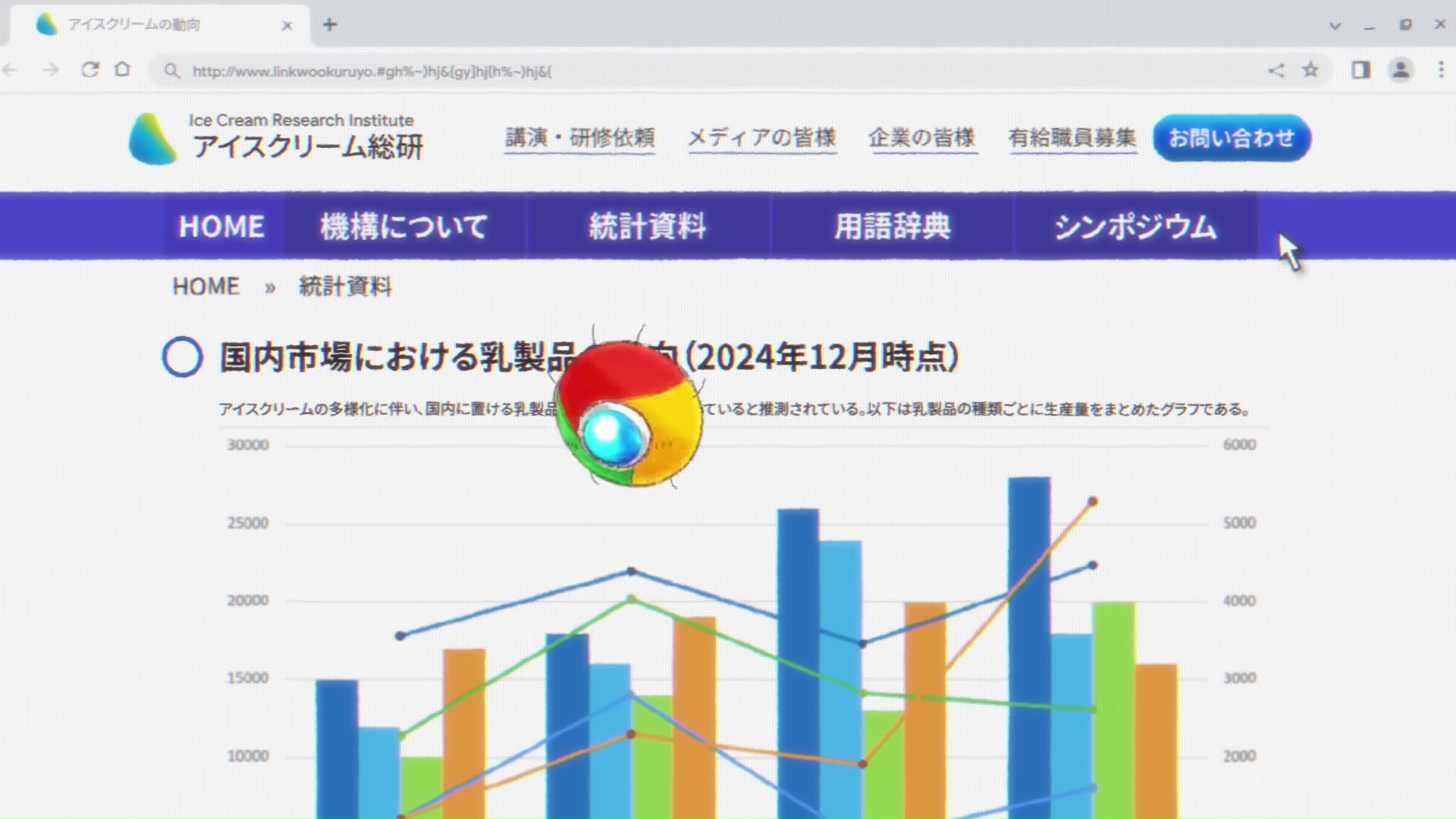Click the 20000 left axis label
The image size is (1456, 819).
(248, 601)
